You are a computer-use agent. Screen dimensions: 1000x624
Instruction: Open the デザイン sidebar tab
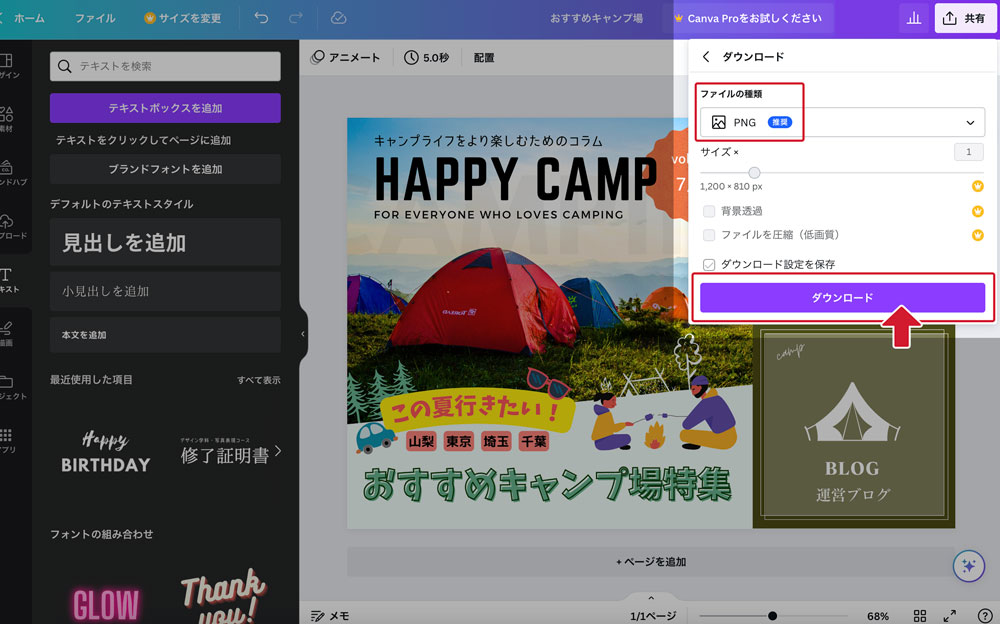click(8, 66)
